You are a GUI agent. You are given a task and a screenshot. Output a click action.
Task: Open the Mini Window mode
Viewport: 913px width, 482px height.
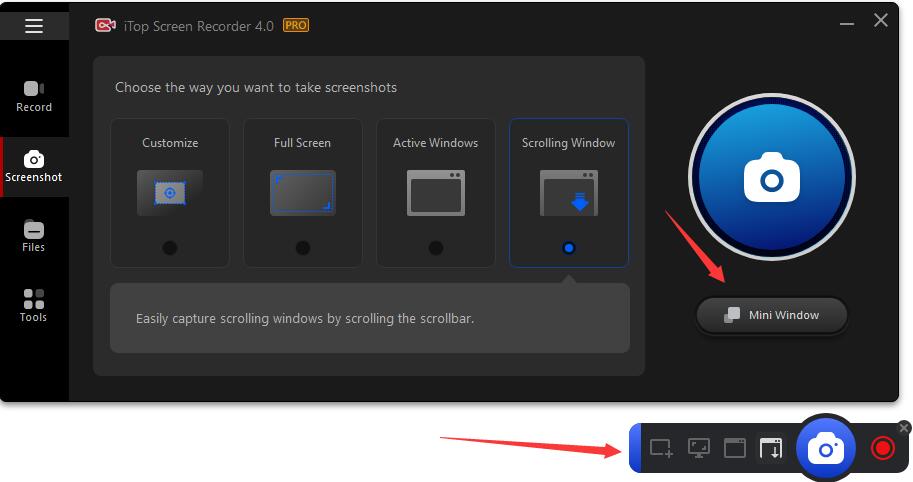coord(772,315)
